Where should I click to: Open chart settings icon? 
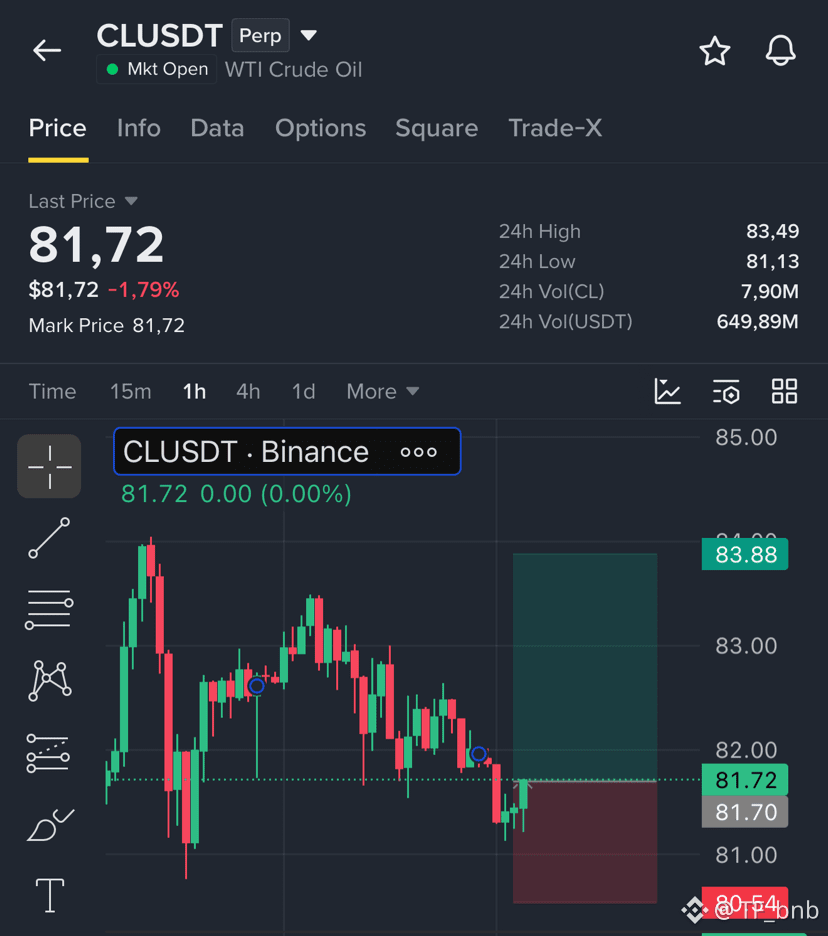(726, 392)
